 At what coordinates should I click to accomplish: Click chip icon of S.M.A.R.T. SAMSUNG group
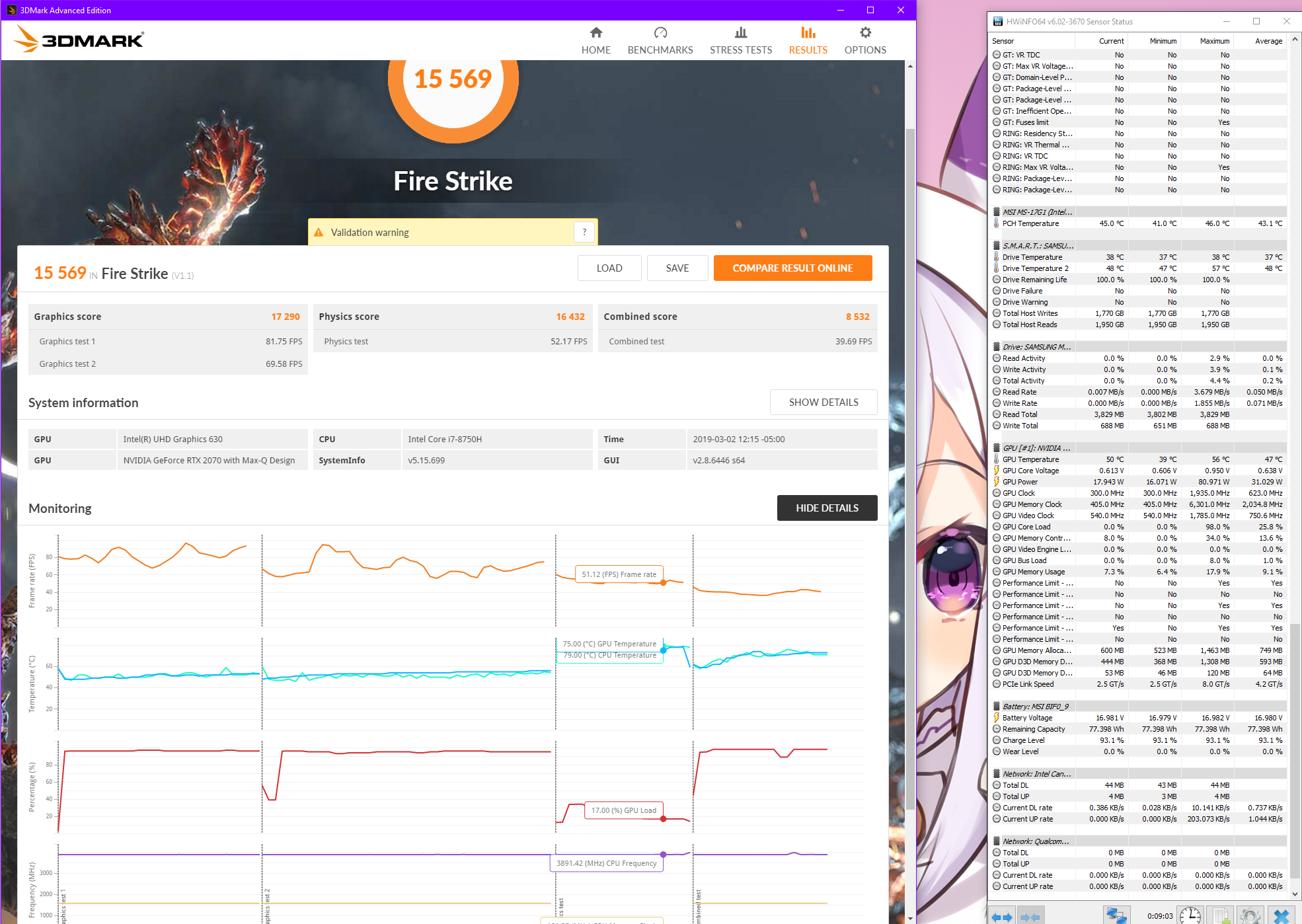click(x=997, y=246)
